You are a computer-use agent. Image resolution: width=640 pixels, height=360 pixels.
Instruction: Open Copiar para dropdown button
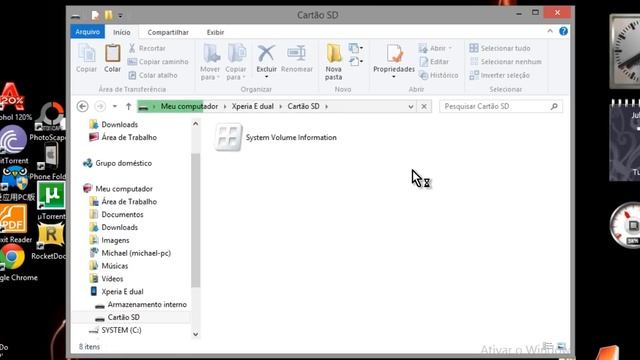coord(236,62)
